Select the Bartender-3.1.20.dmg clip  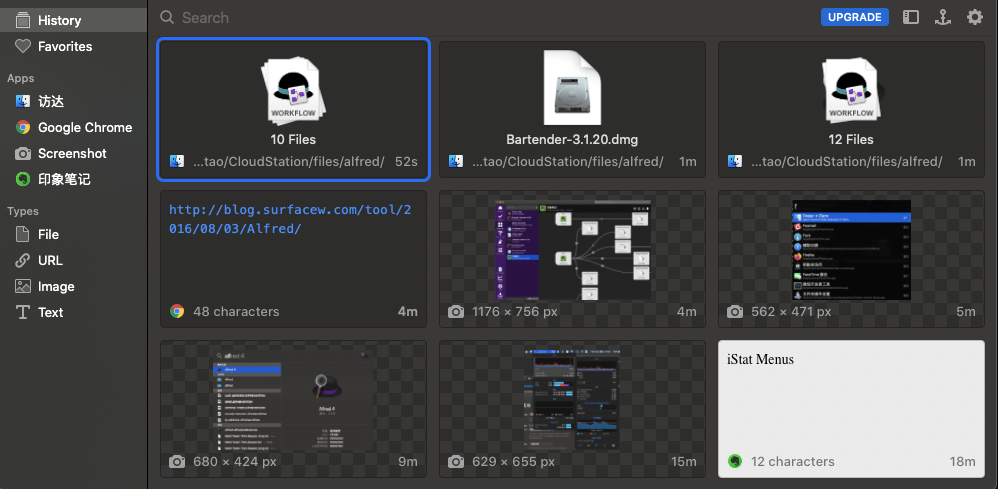(572, 110)
